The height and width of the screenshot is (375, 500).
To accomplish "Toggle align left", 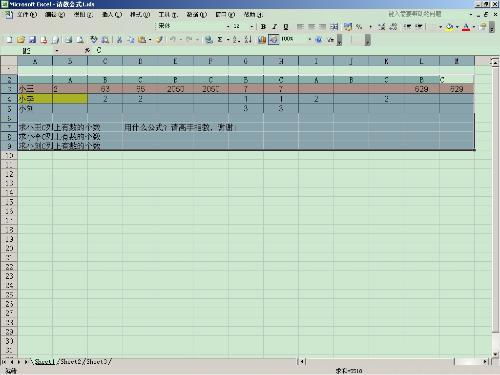I will (x=300, y=27).
